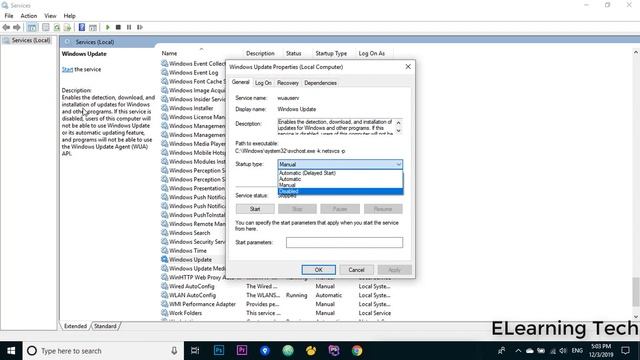
Task: Click the Refresh toolbar icon
Action: (x=57, y=27)
